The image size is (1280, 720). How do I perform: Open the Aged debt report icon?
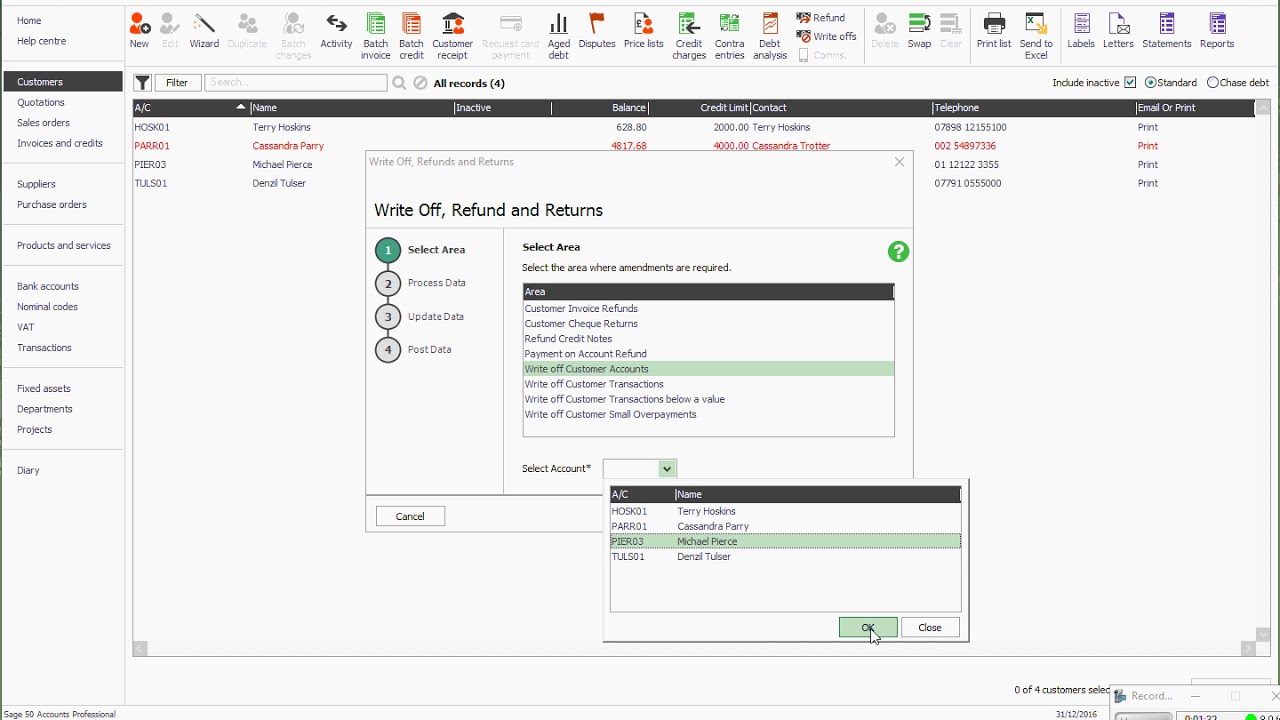(x=559, y=37)
